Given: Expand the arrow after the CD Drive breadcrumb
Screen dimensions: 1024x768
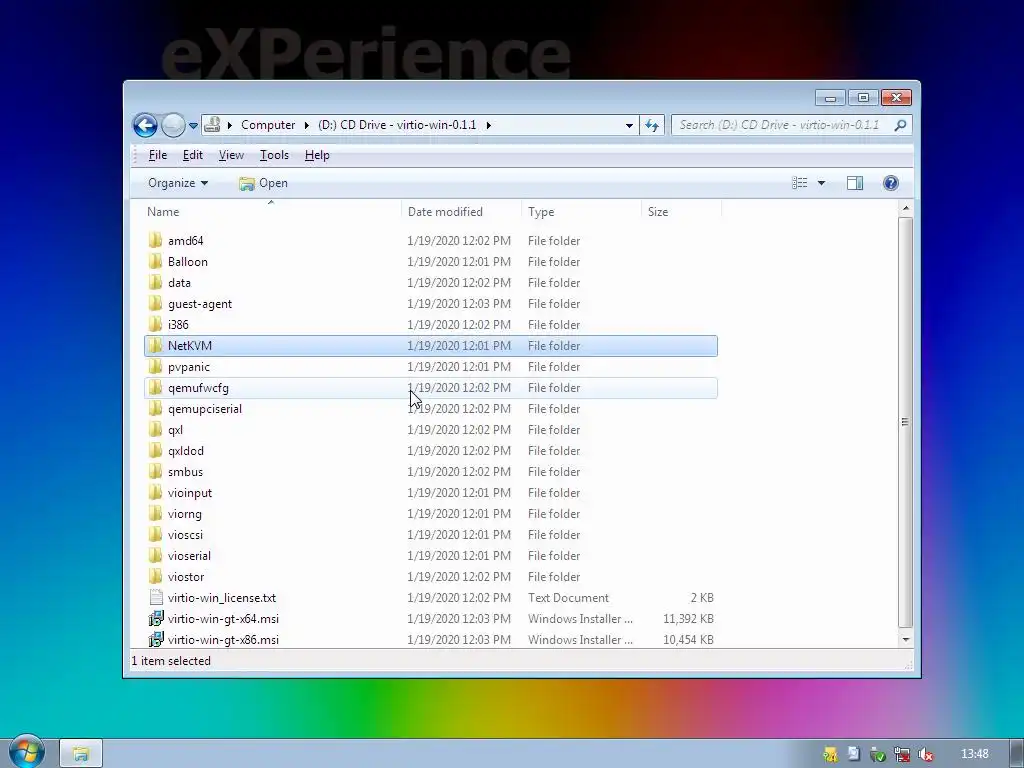Looking at the screenshot, I should click(x=488, y=125).
